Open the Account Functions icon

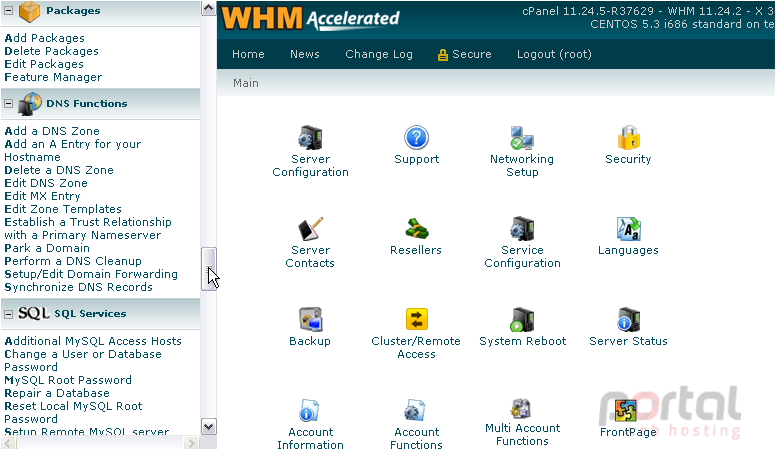416,410
